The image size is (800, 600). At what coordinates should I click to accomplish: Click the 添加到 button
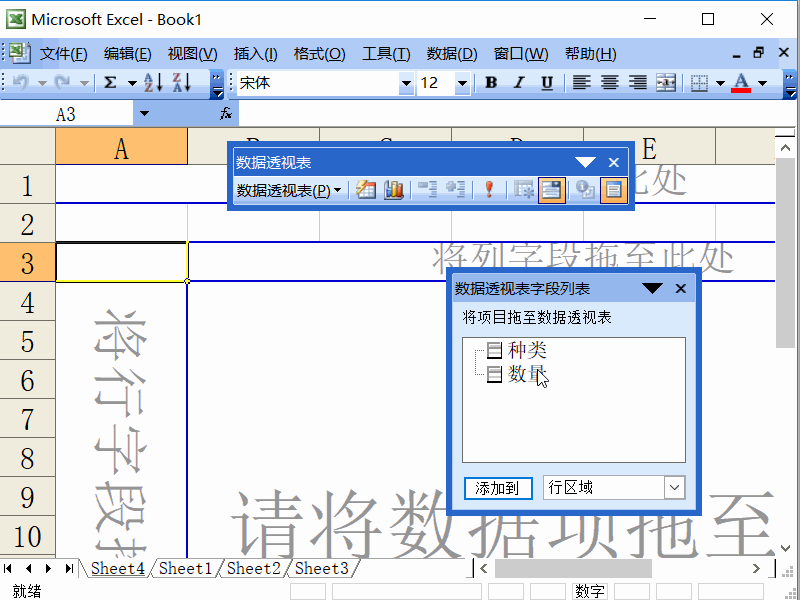[498, 488]
